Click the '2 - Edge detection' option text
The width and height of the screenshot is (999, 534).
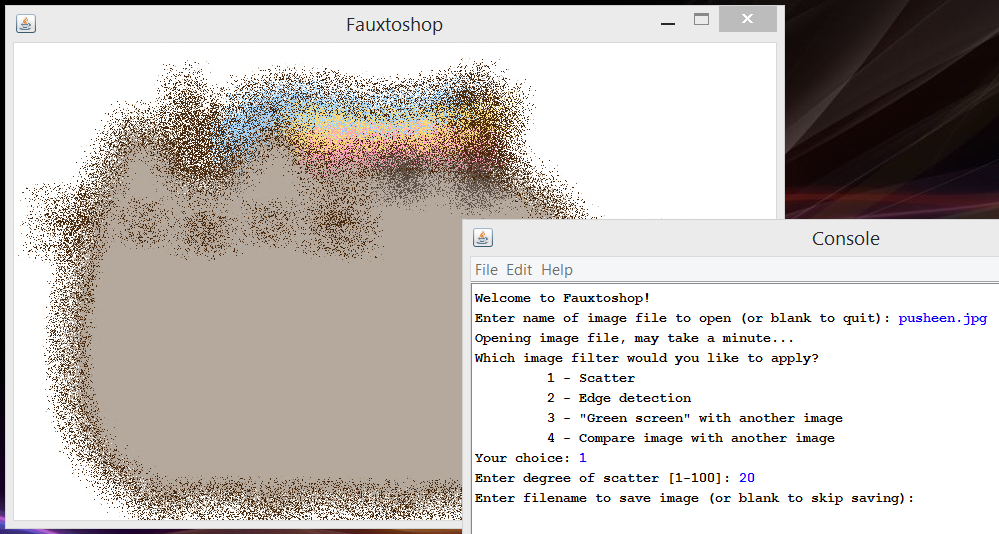coord(619,398)
